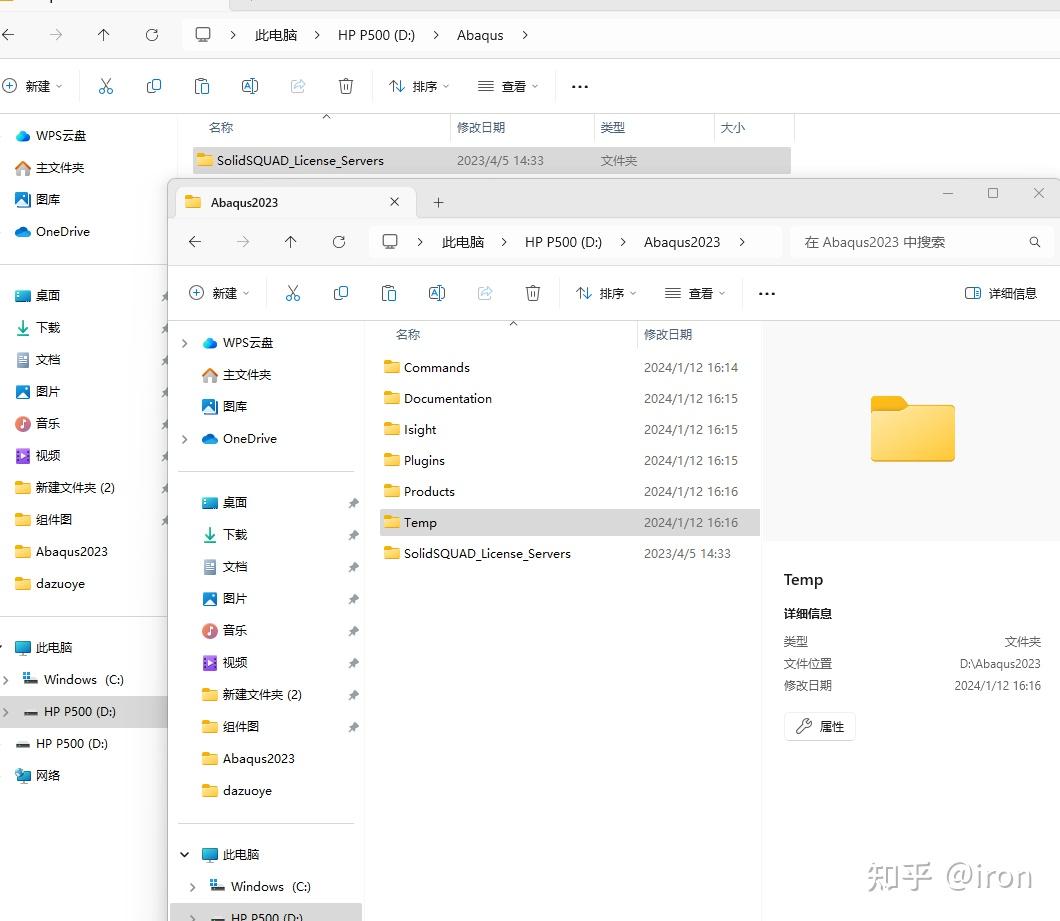Click HP P500 (D:) breadcrumb in rear window

coord(377,35)
